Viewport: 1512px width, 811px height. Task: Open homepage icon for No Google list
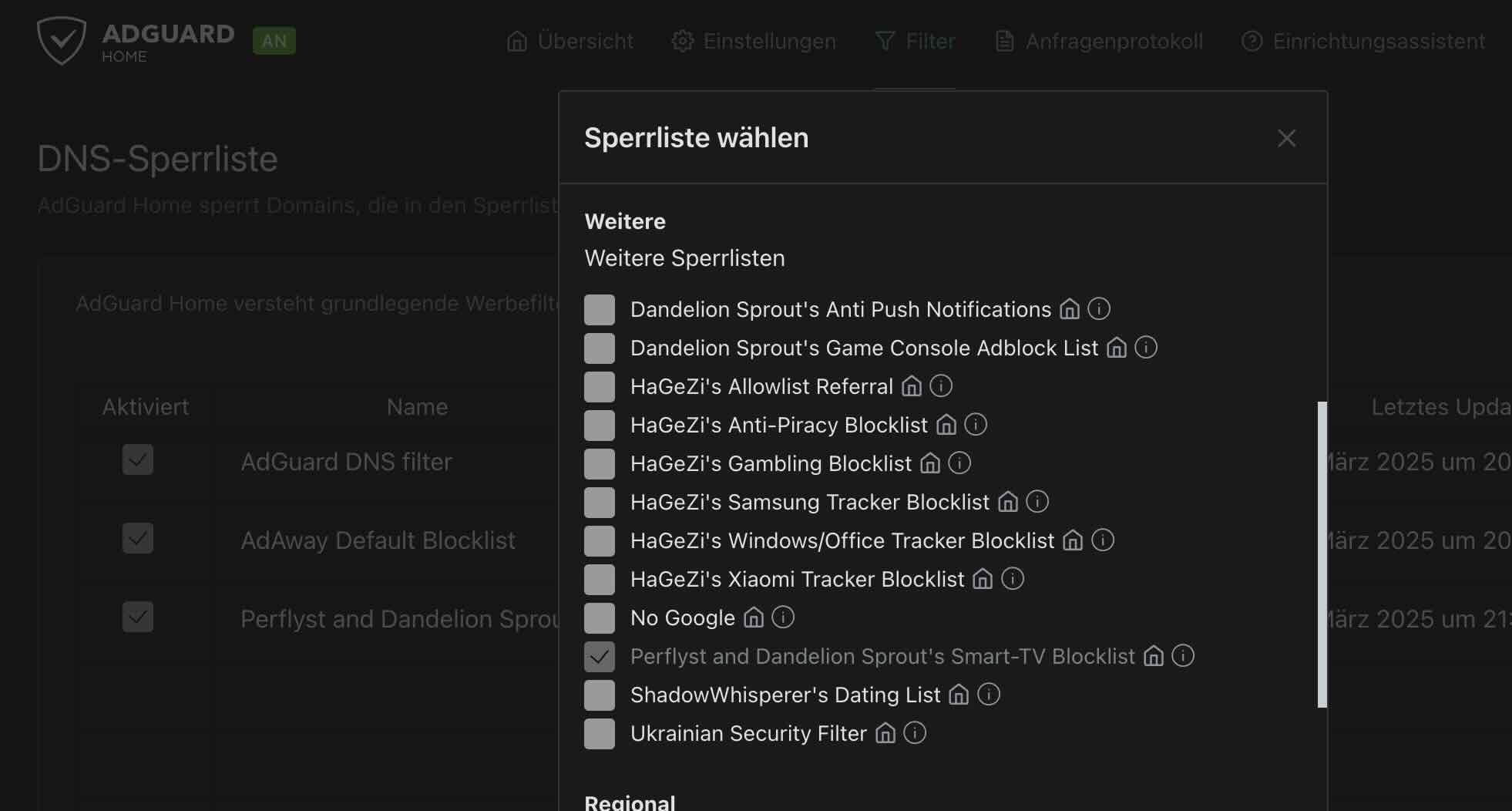(x=754, y=618)
